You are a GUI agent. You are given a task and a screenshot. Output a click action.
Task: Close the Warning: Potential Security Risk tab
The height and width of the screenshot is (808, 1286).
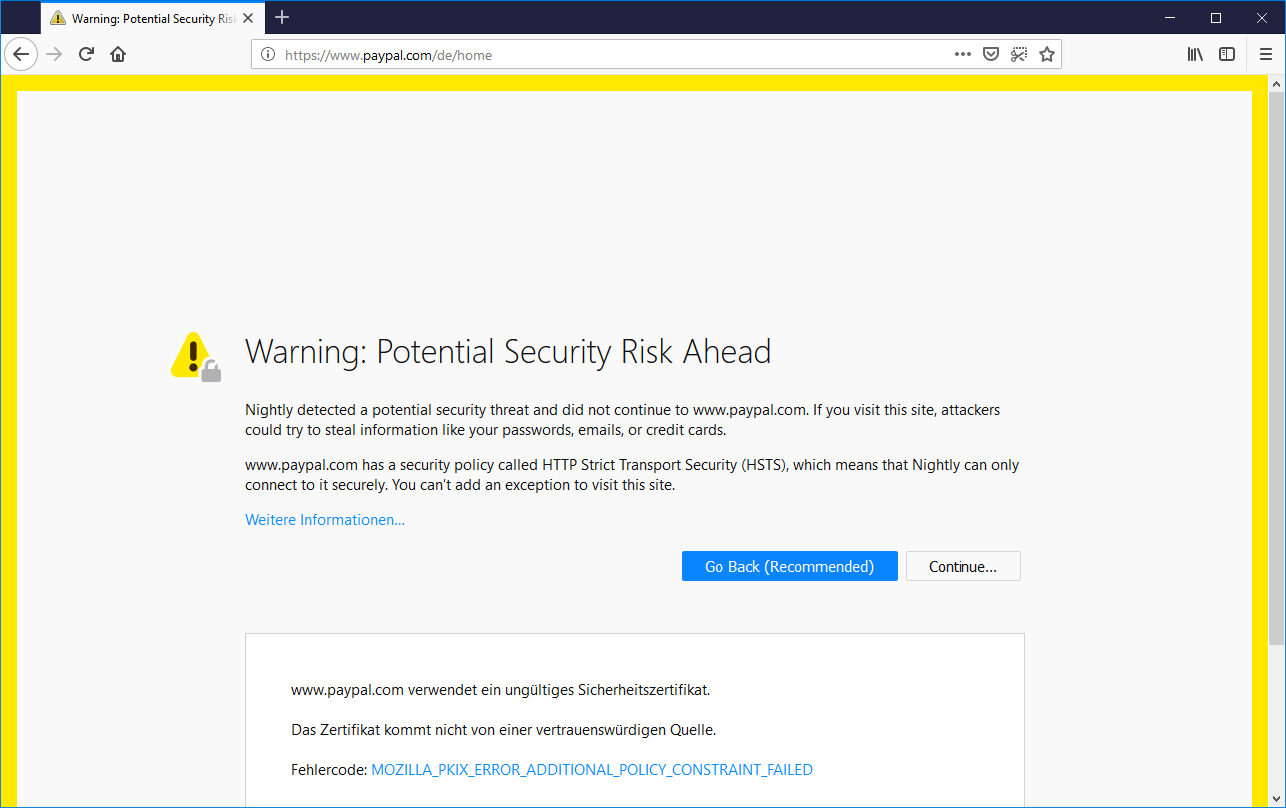(x=248, y=18)
